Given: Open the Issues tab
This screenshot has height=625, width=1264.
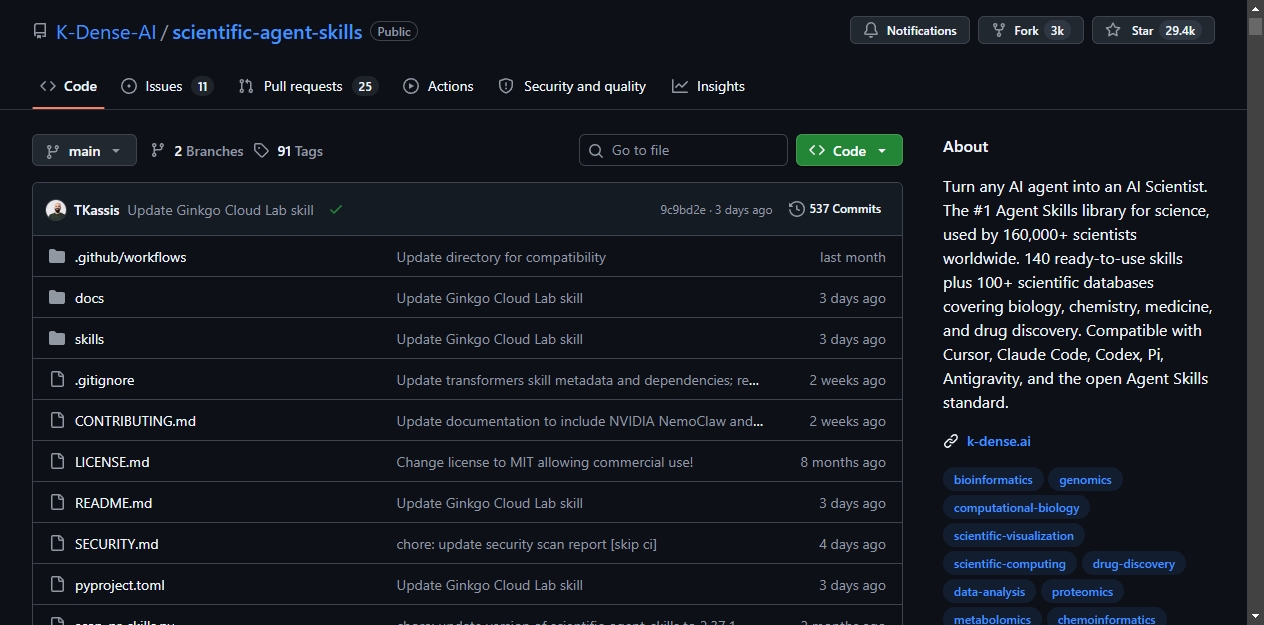Looking at the screenshot, I should (167, 86).
